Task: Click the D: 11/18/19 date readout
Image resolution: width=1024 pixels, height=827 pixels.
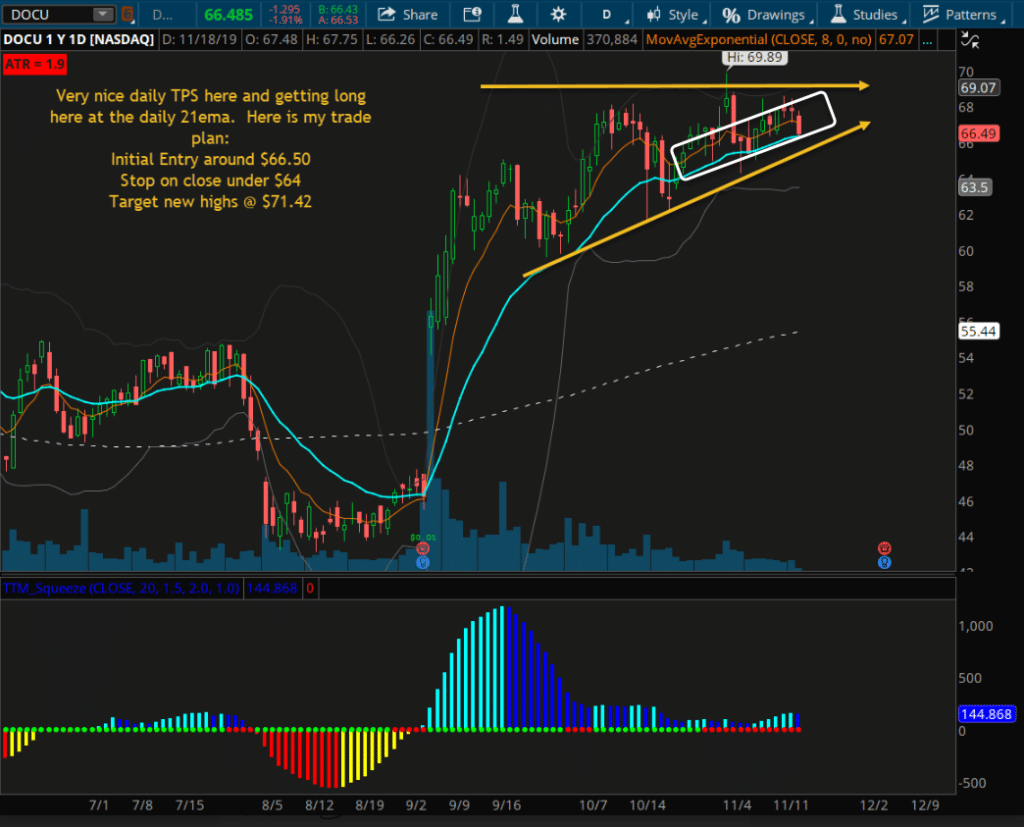Action: click(x=200, y=40)
